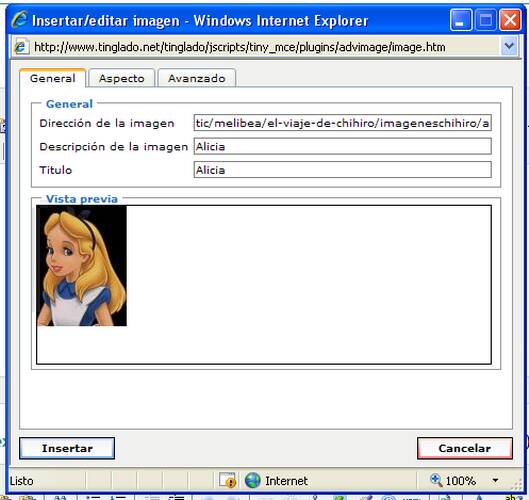Select the Avanzado tab
Viewport: 529px width, 500px height.
pos(197,78)
